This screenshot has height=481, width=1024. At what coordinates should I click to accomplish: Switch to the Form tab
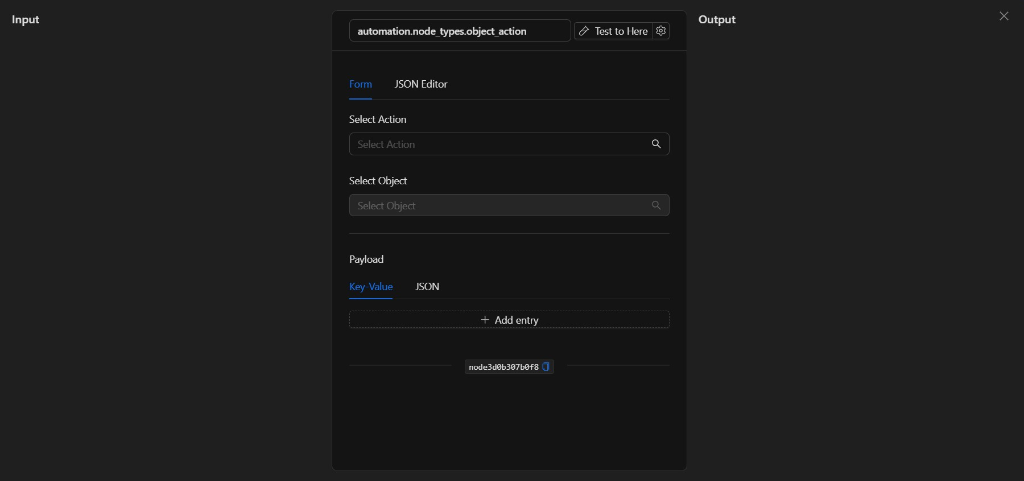click(x=360, y=84)
